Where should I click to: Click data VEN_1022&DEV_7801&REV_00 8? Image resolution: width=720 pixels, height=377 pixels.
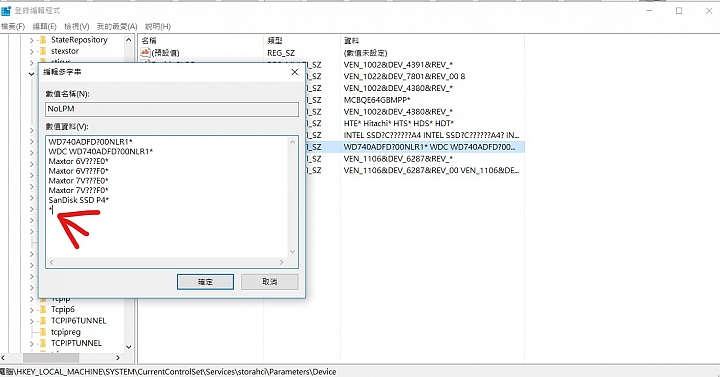click(x=404, y=76)
